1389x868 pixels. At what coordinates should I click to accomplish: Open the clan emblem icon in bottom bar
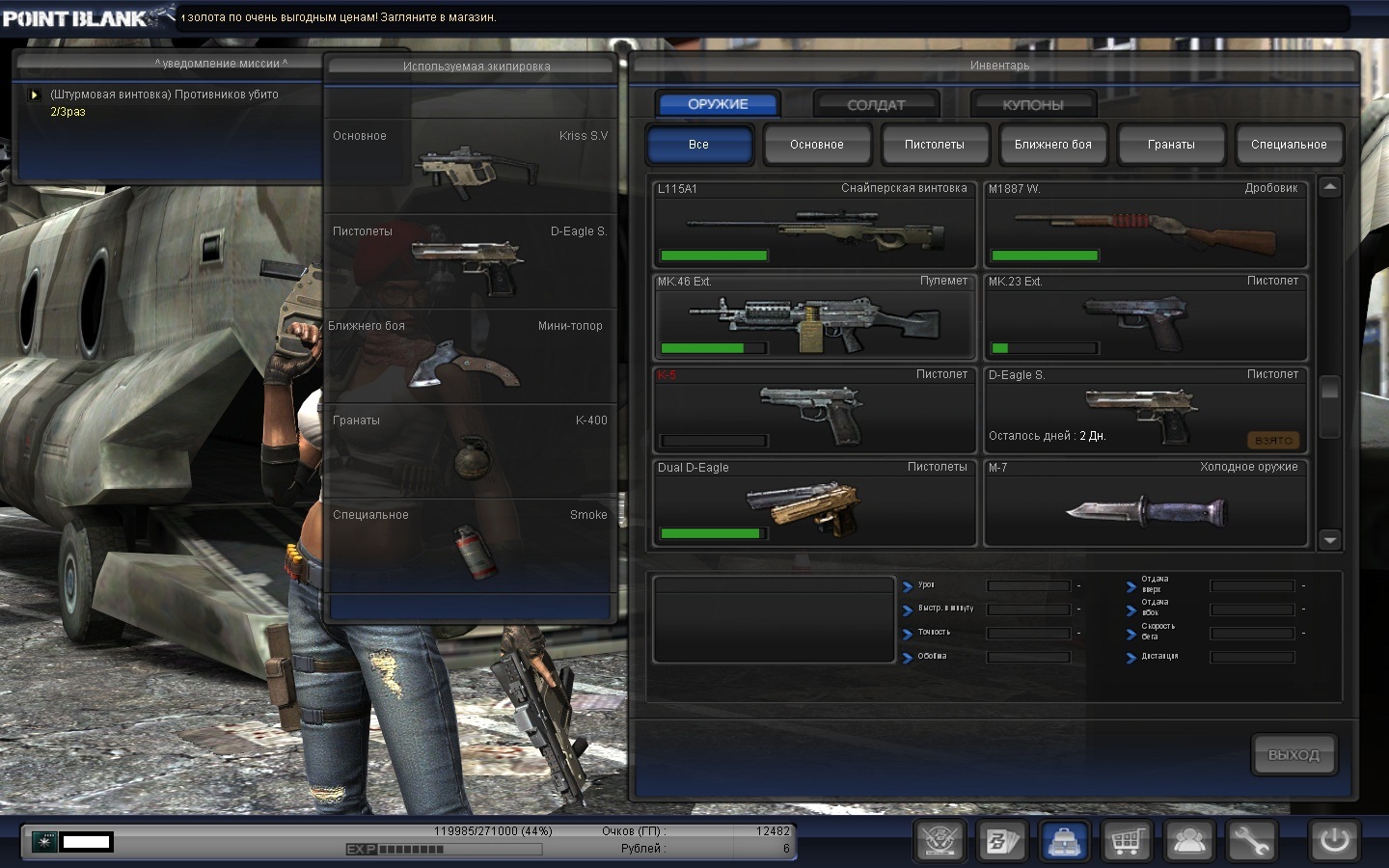[x=940, y=841]
